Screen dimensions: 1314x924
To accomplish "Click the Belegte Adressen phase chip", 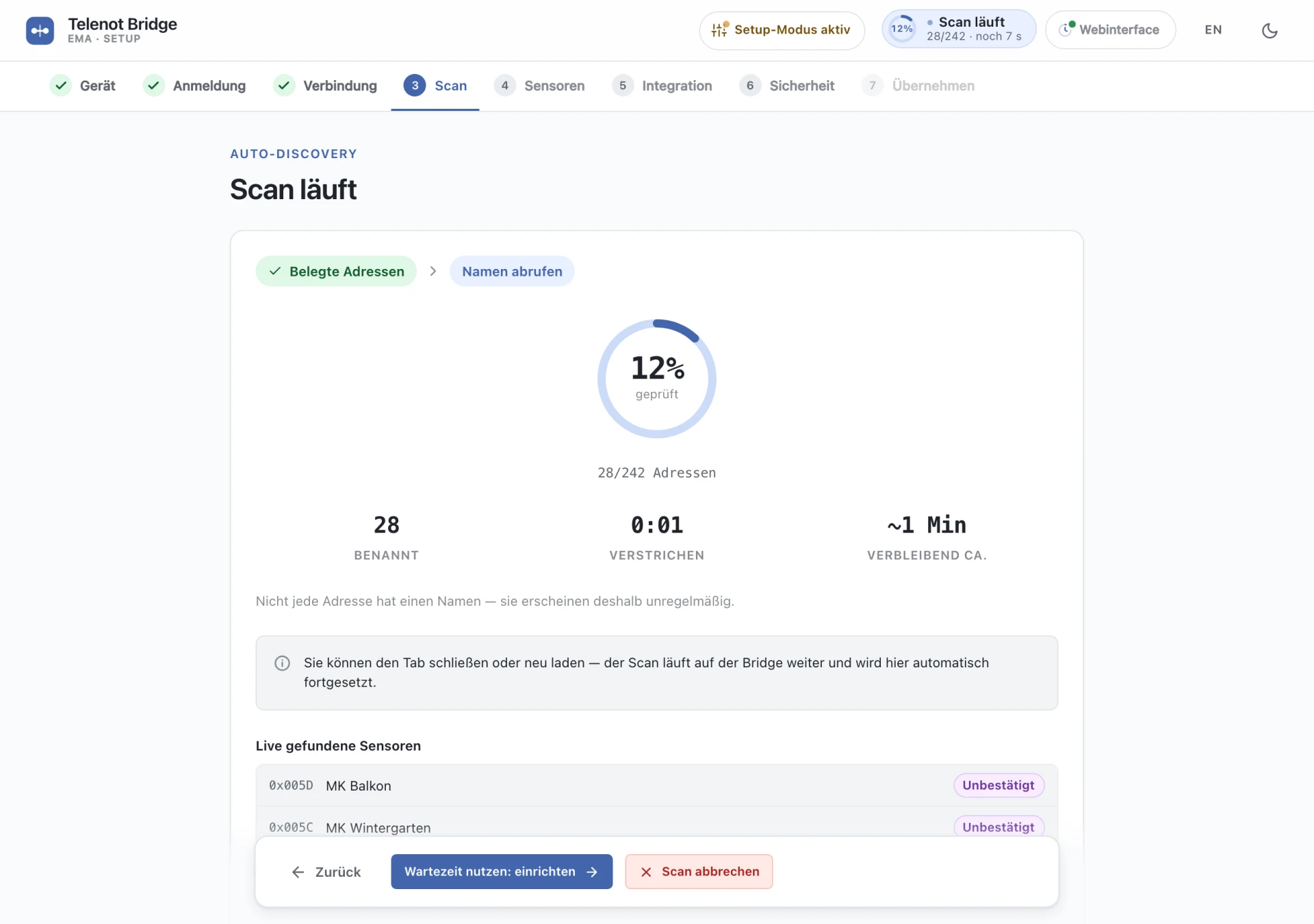I will click(336, 271).
